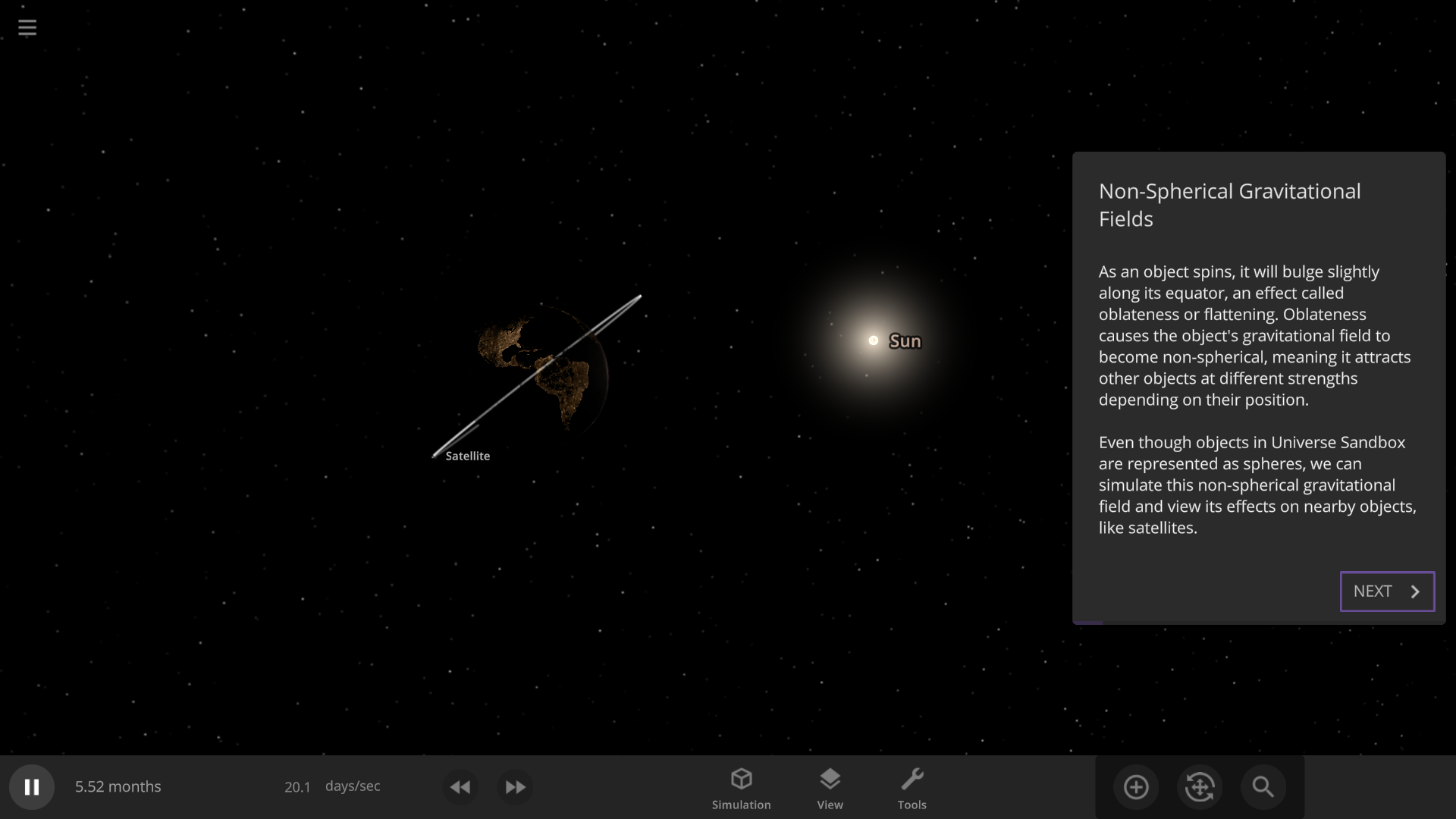Speed up simulation with fast-forward arrows
The width and height of the screenshot is (1456, 819).
tap(515, 787)
